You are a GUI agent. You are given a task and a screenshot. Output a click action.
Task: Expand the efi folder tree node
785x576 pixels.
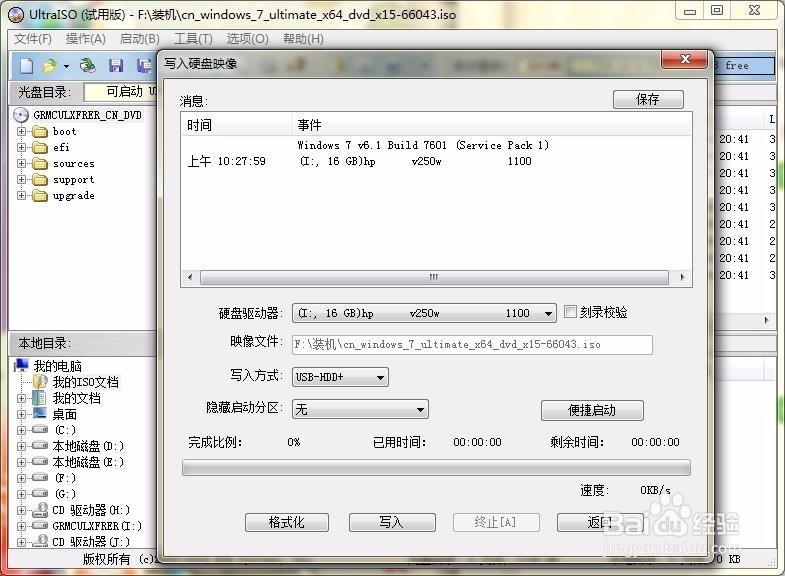[x=21, y=148]
